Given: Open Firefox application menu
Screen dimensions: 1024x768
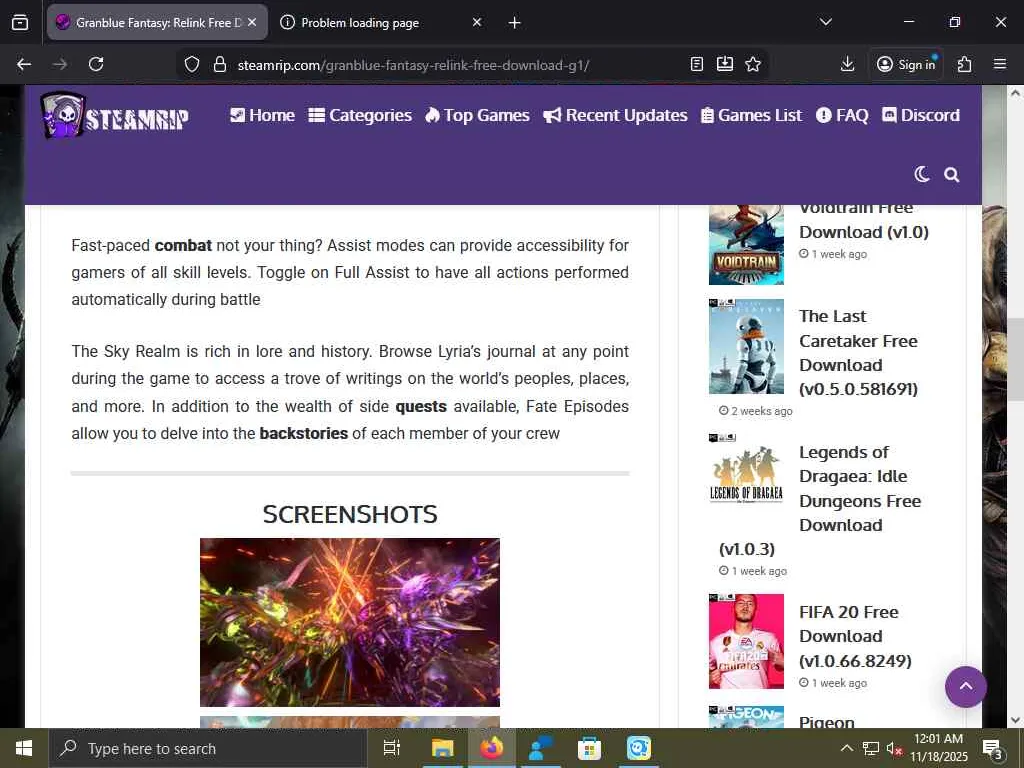Looking at the screenshot, I should (1000, 64).
